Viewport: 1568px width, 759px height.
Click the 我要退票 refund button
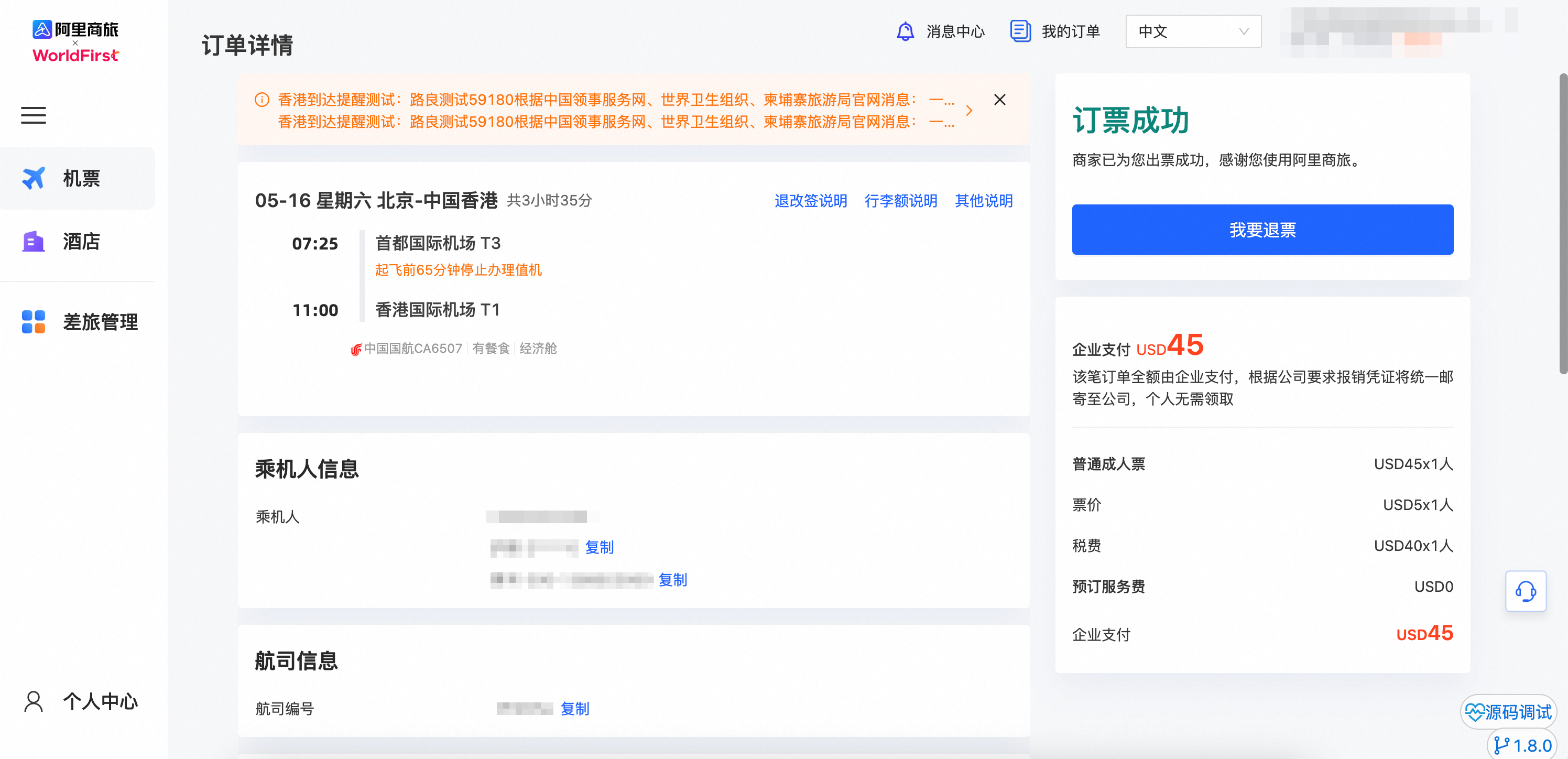[1262, 230]
